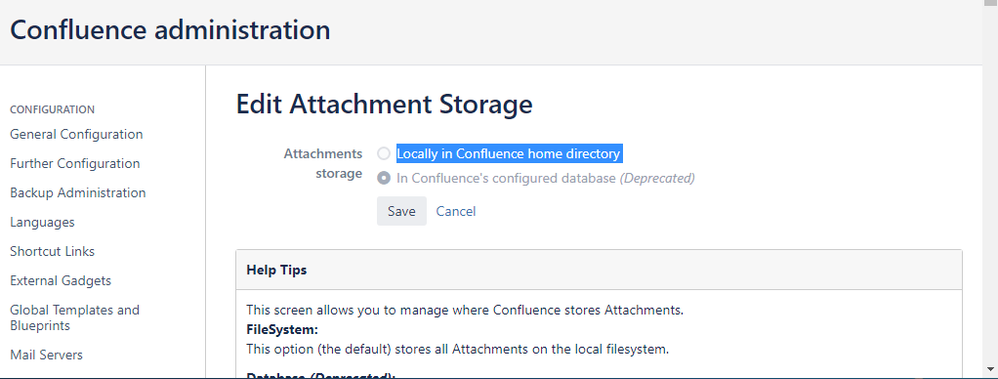Select the Locally in Confluence home directory radio
Screen dimensions: 998x379
pyautogui.click(x=383, y=154)
